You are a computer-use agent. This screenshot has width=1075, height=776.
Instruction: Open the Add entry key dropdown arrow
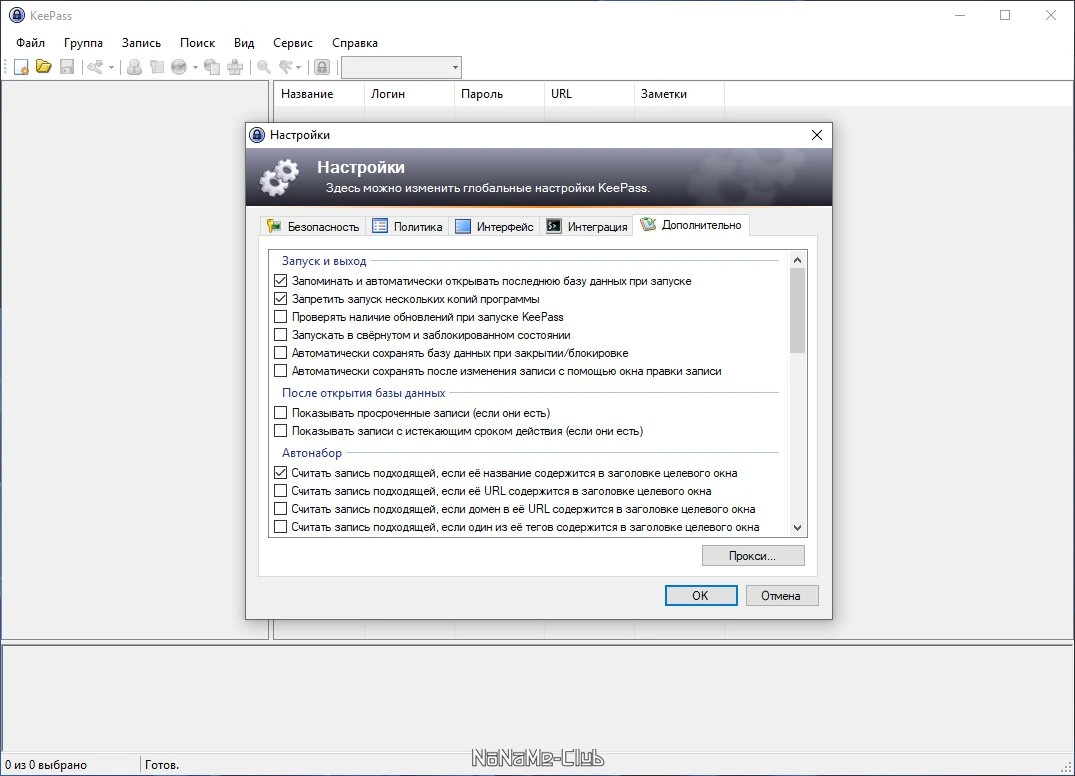coord(111,67)
